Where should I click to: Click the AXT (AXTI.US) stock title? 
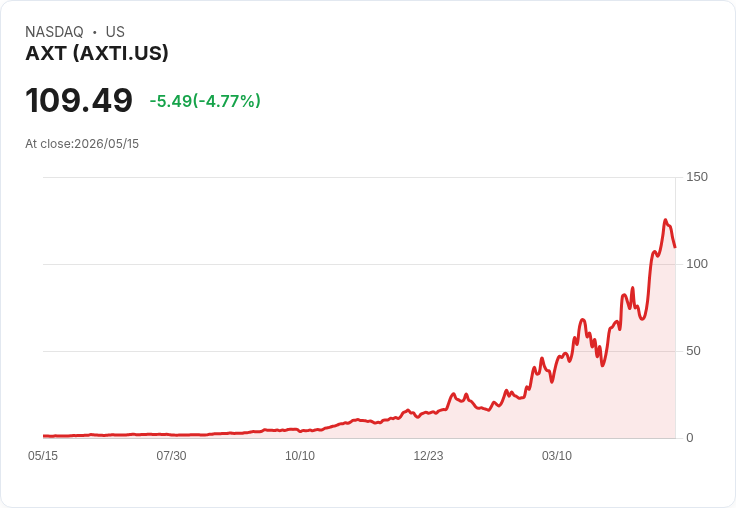(x=97, y=53)
